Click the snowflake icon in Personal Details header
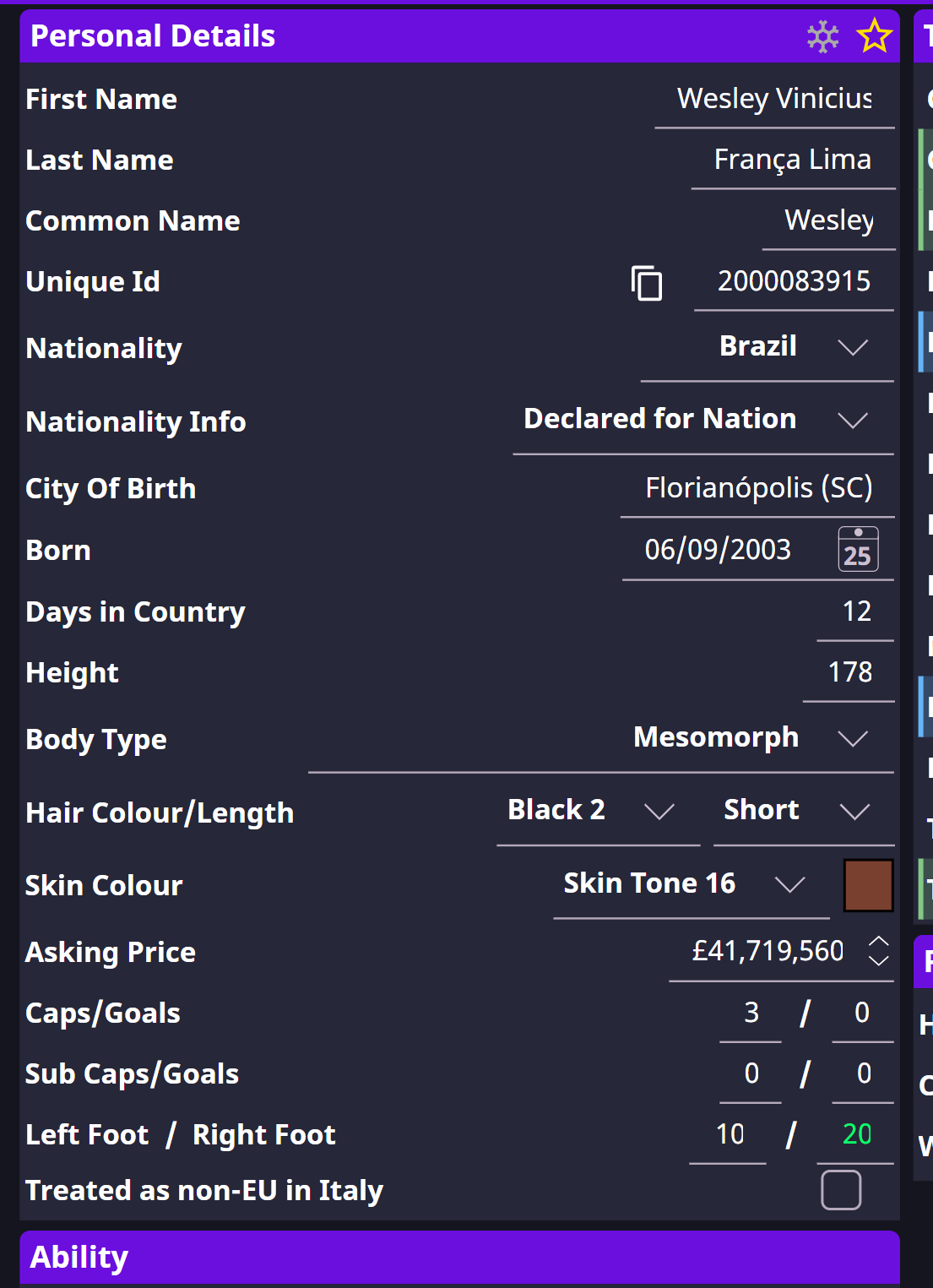Image resolution: width=933 pixels, height=1288 pixels. tap(822, 36)
